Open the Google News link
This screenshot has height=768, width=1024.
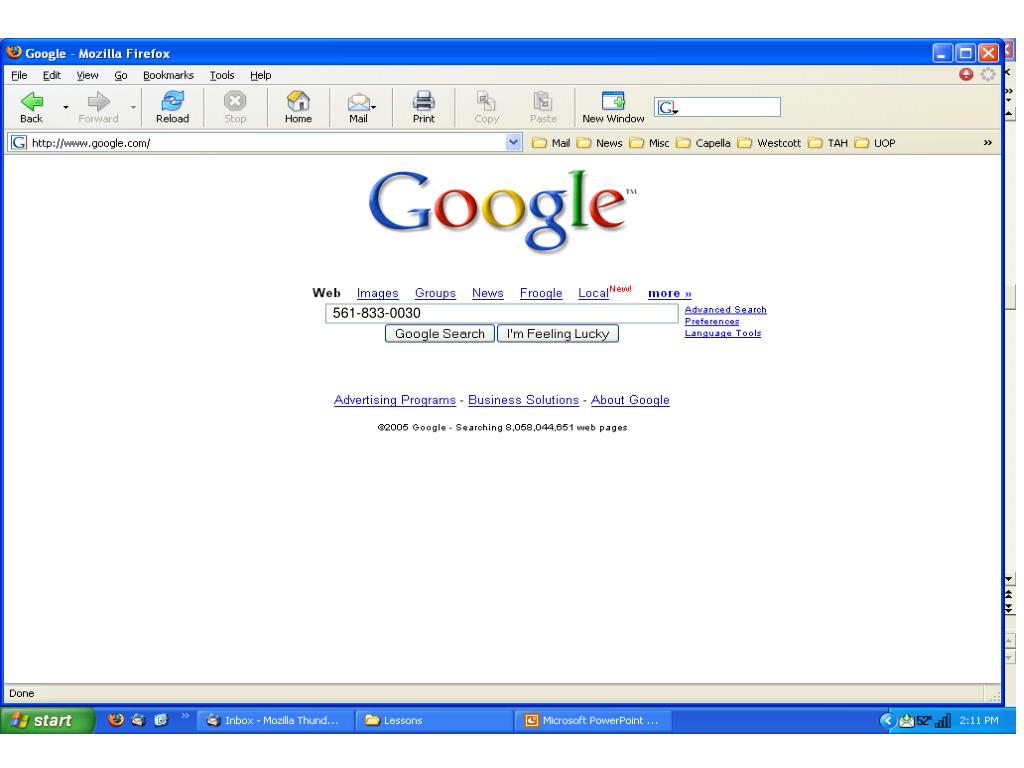coord(488,293)
